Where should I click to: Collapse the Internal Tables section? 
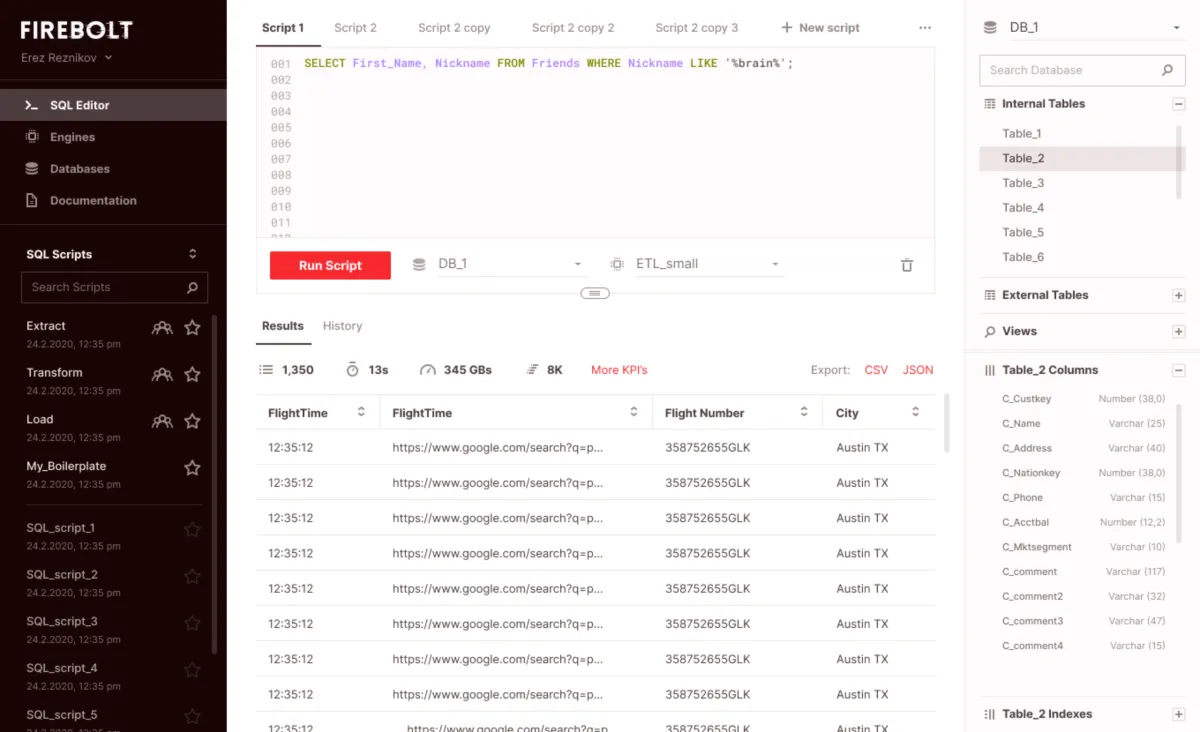point(1178,103)
